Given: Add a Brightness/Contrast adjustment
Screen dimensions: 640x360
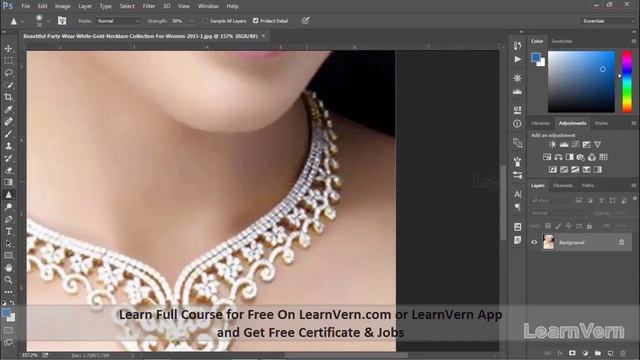Looking at the screenshot, I should (552, 144).
